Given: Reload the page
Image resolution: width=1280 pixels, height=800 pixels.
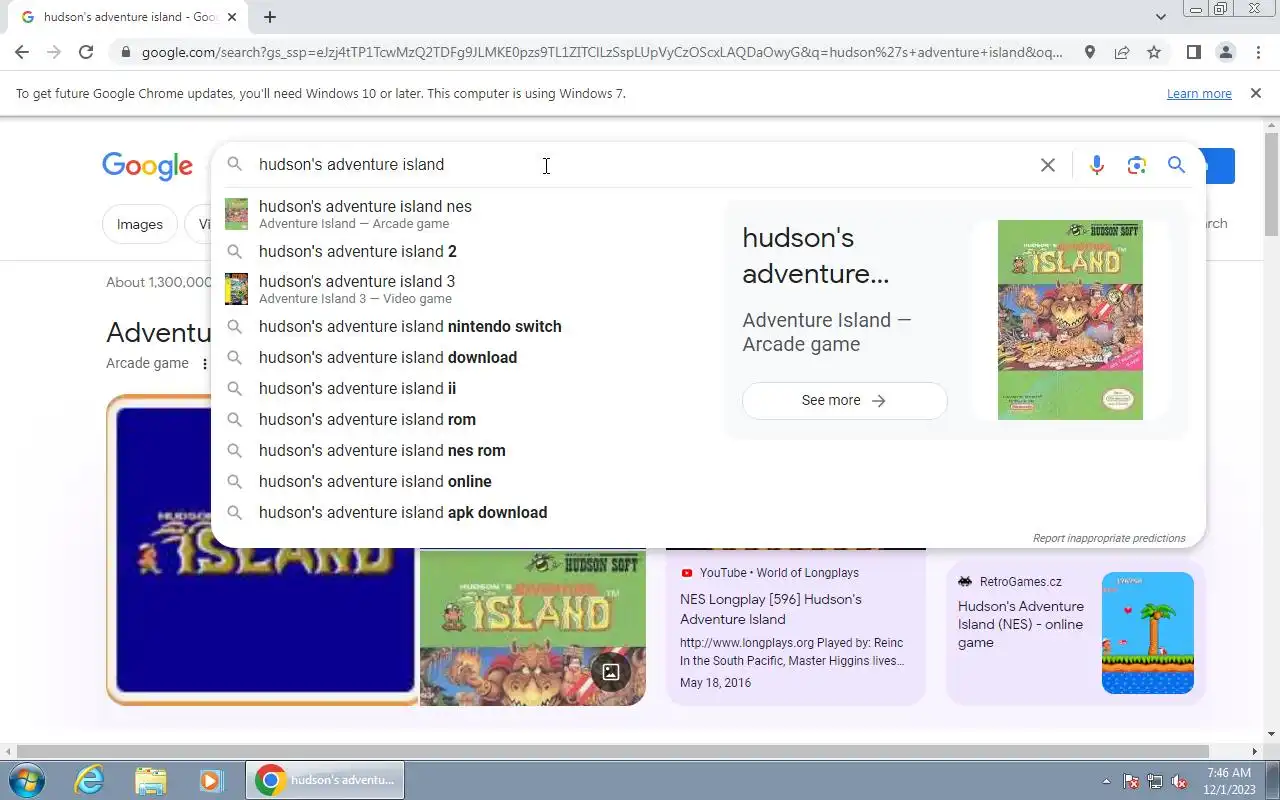Looking at the screenshot, I should pos(86,52).
